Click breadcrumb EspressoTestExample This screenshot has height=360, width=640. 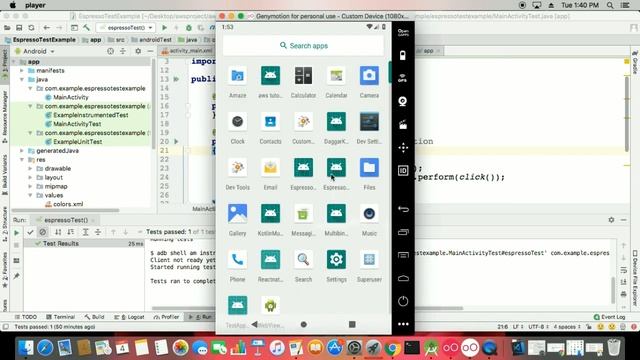(40, 40)
